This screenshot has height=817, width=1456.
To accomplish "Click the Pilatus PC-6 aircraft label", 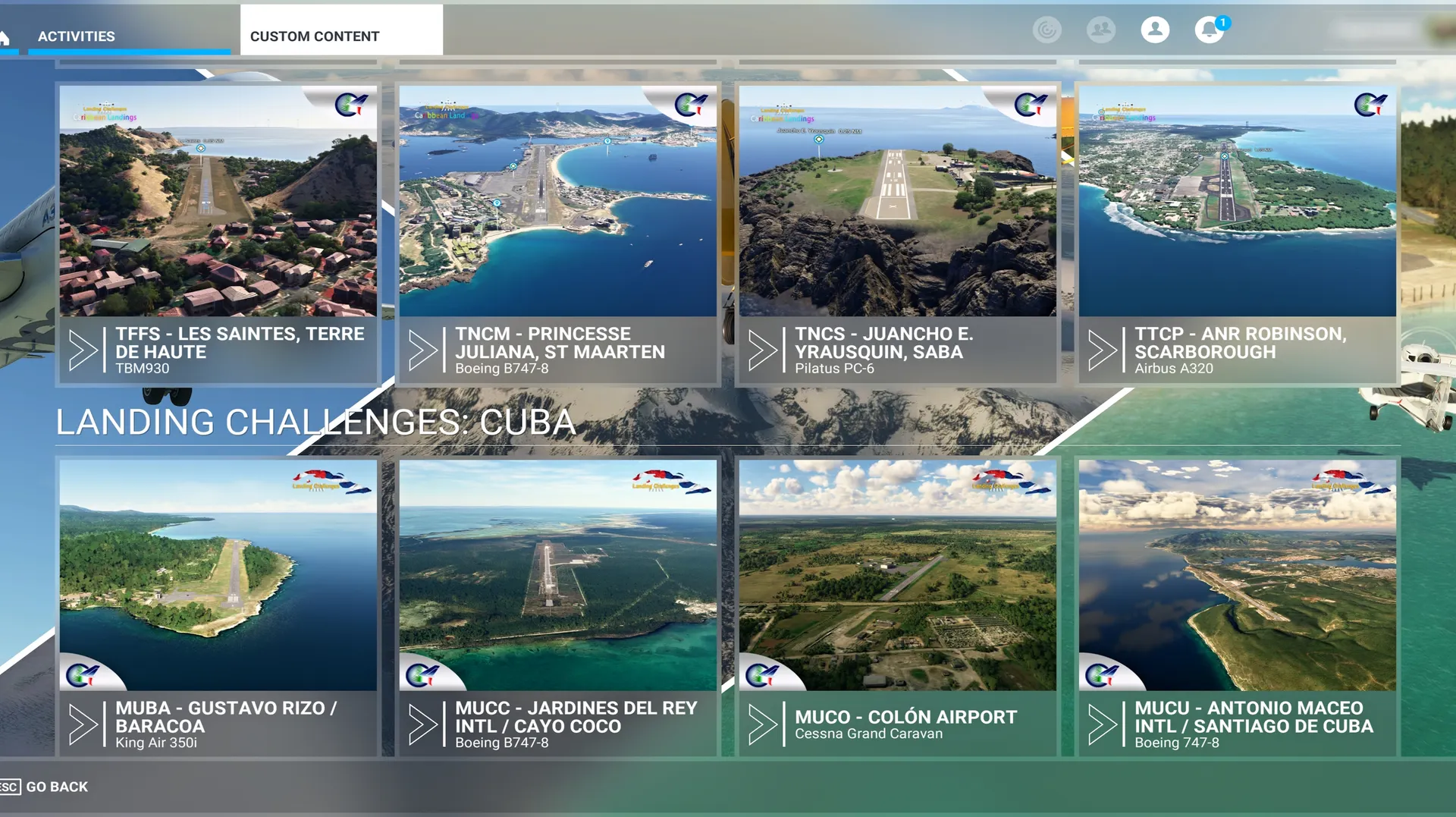I will pos(834,369).
